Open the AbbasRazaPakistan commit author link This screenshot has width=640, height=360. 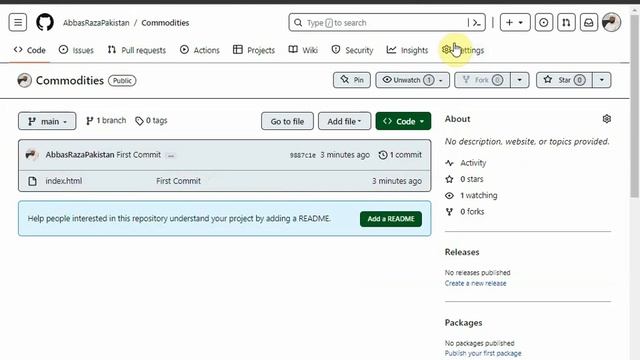80,155
